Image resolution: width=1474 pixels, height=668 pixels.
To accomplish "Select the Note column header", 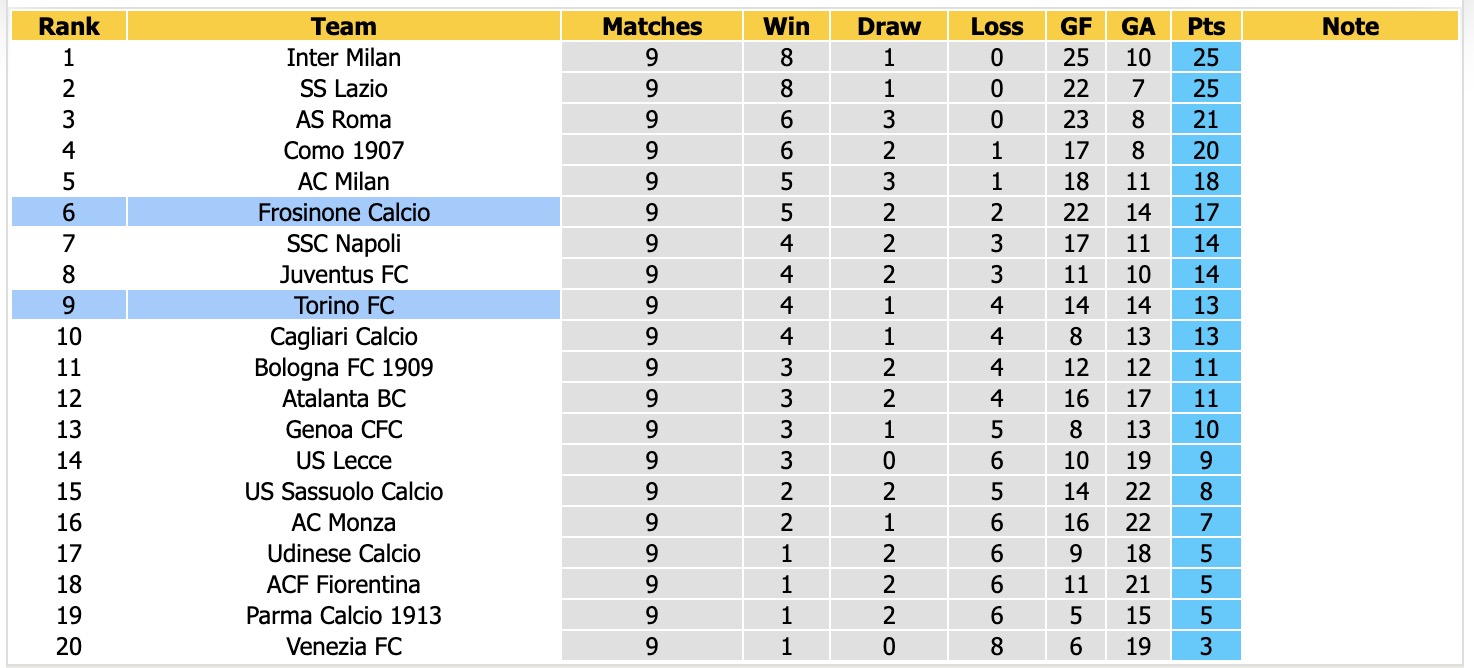I will pos(1350,27).
